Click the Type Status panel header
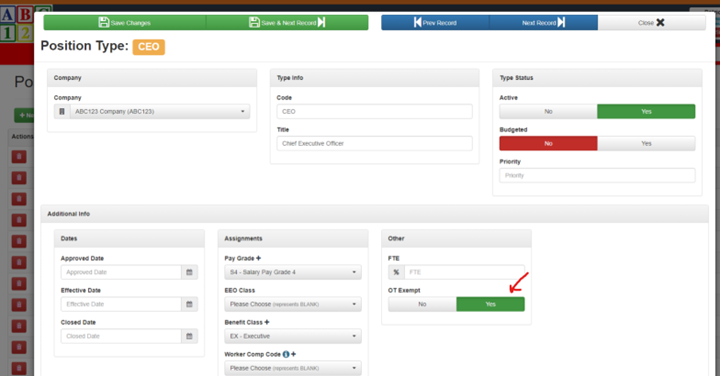This screenshot has height=376, width=720. [597, 78]
